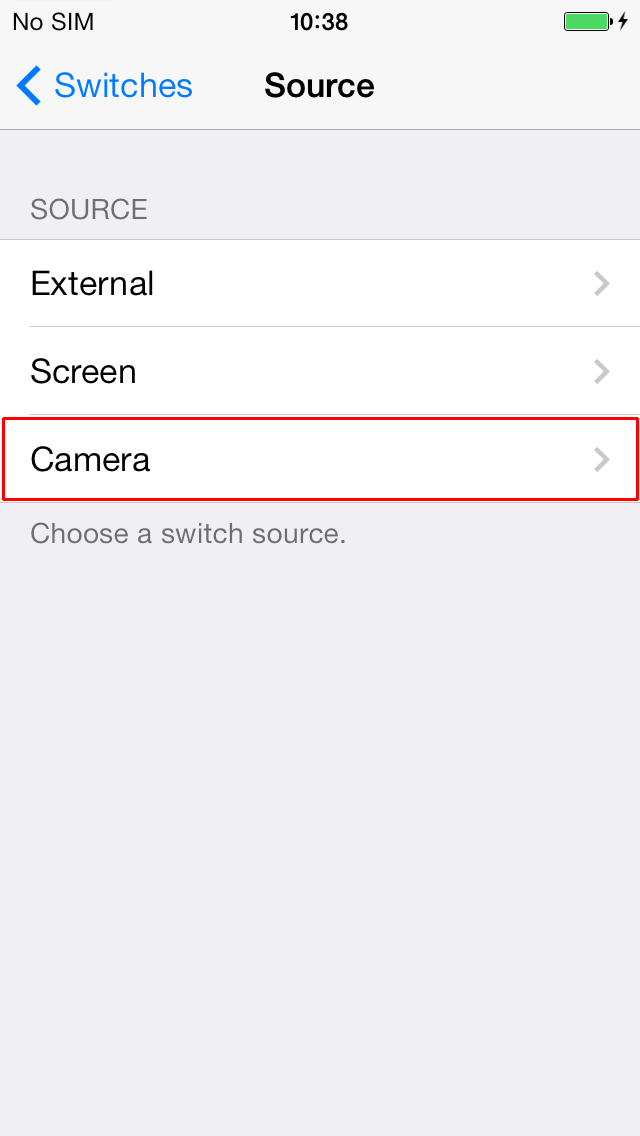Tap the SOURCE section header
The height and width of the screenshot is (1136, 640).
[x=89, y=209]
